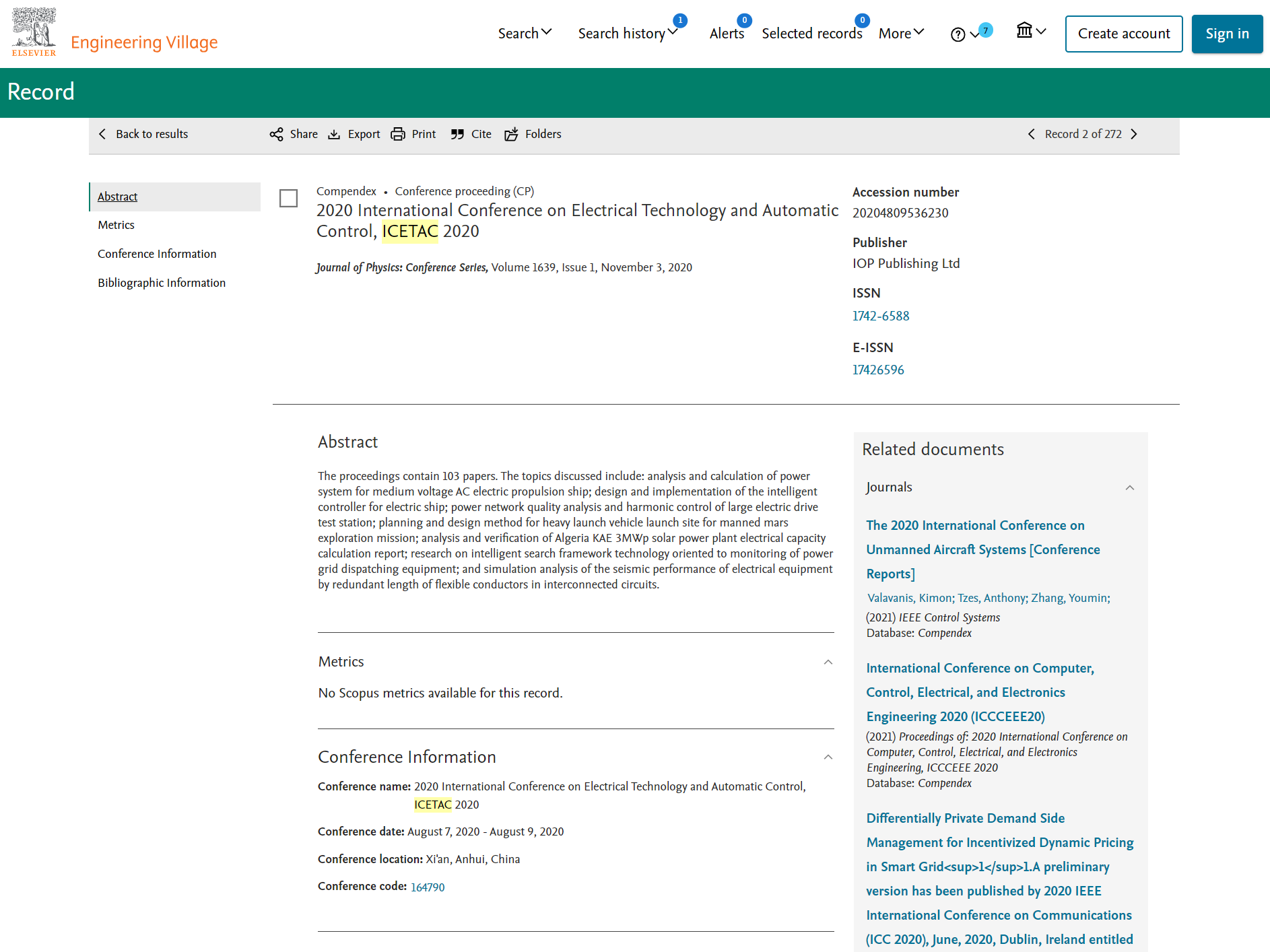Click the Print icon
This screenshot has width=1270, height=952.
coord(398,134)
